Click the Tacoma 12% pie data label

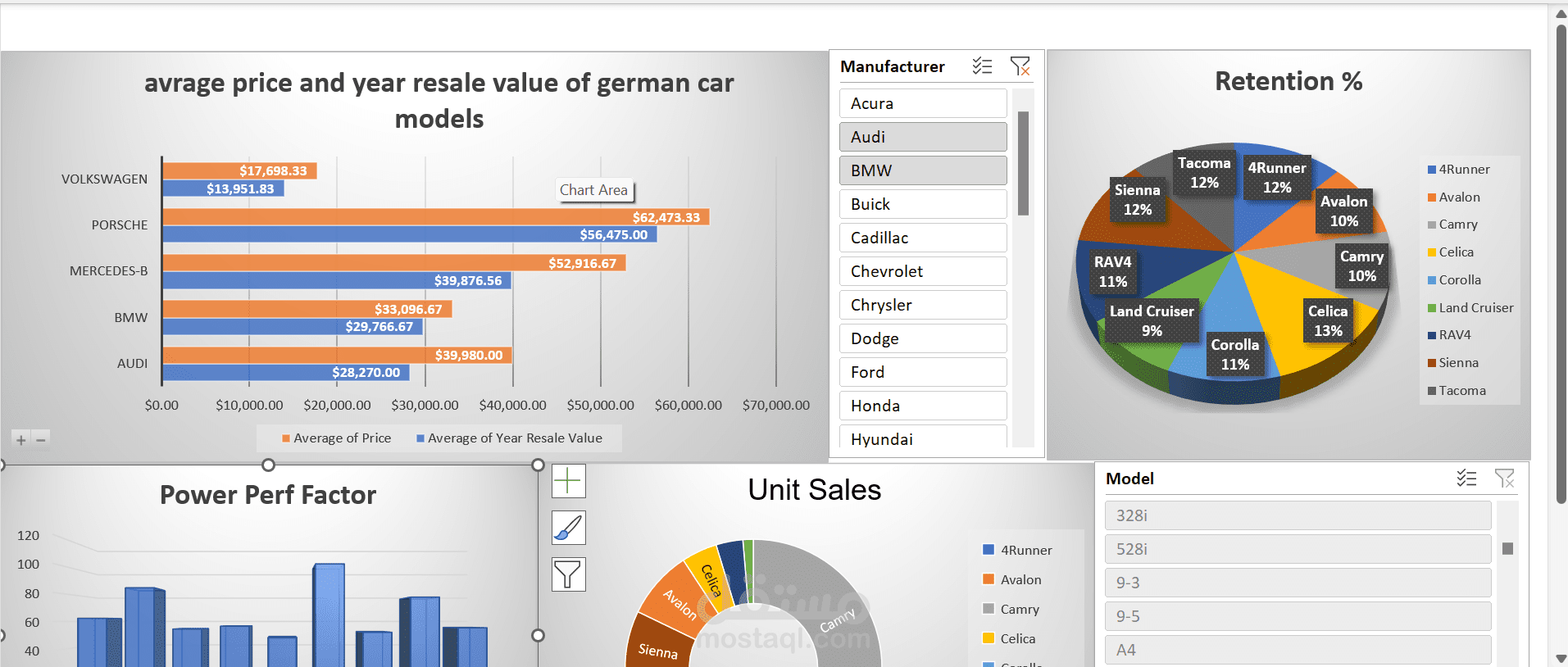[x=1204, y=172]
